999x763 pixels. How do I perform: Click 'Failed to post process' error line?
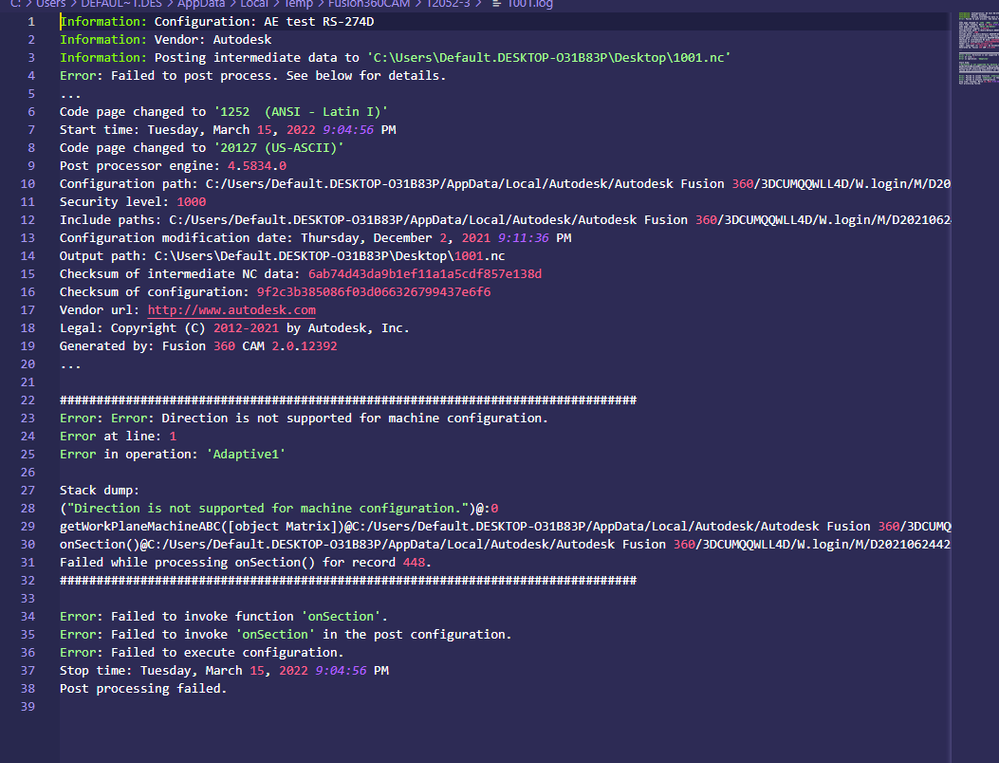[253, 76]
